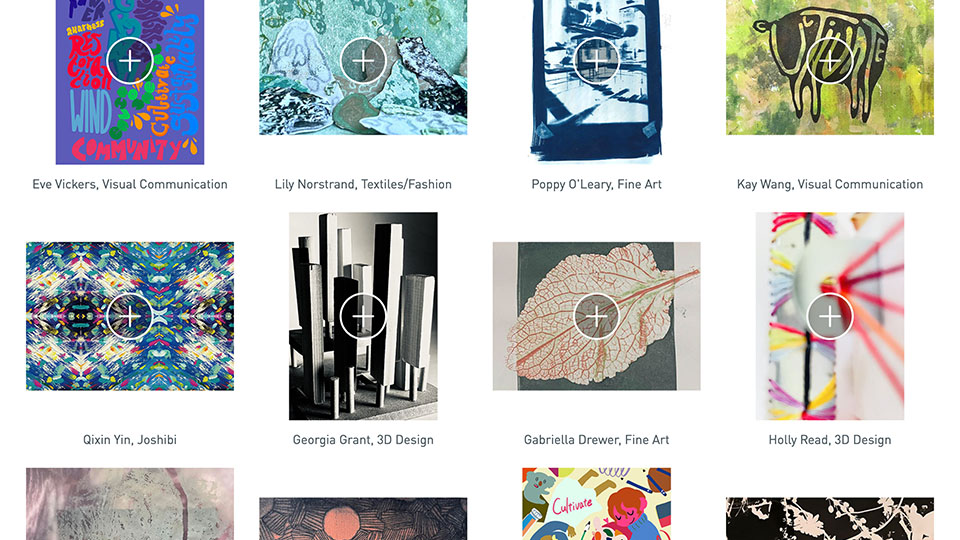Select the Gabriella Drewer, Fine Art caption
Image resolution: width=960 pixels, height=540 pixels.
click(596, 440)
